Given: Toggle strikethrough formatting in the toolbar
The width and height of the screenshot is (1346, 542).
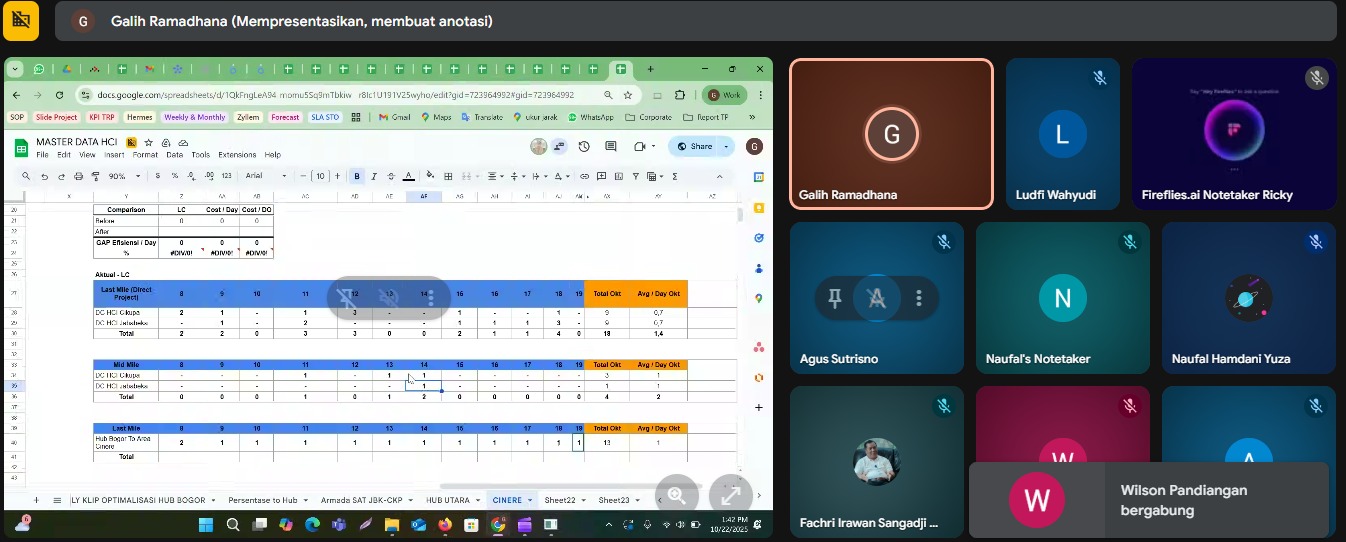Looking at the screenshot, I should pyautogui.click(x=390, y=176).
